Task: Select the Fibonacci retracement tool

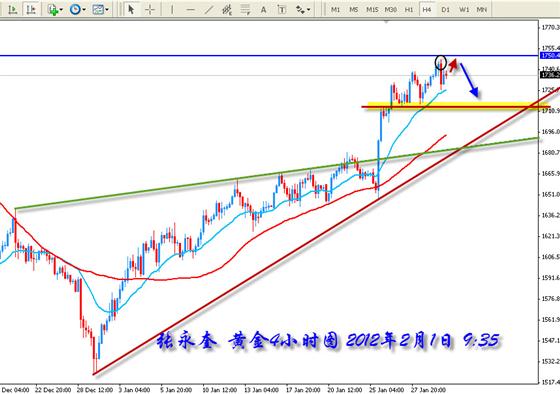Action: tap(245, 10)
